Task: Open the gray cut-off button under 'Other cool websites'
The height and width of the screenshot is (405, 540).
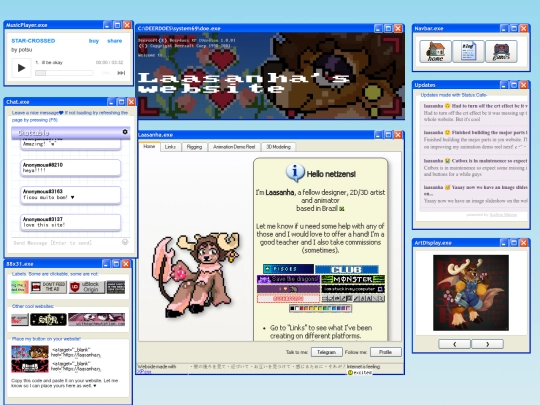Action: coord(20,320)
